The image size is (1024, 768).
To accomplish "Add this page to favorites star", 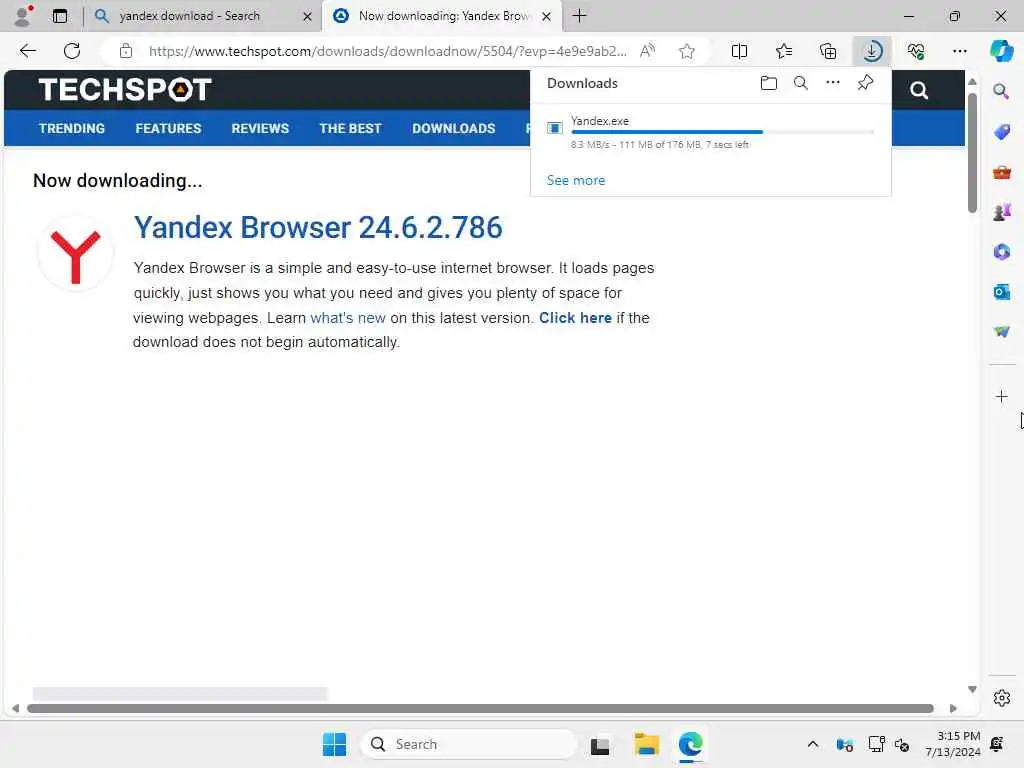I will click(686, 51).
